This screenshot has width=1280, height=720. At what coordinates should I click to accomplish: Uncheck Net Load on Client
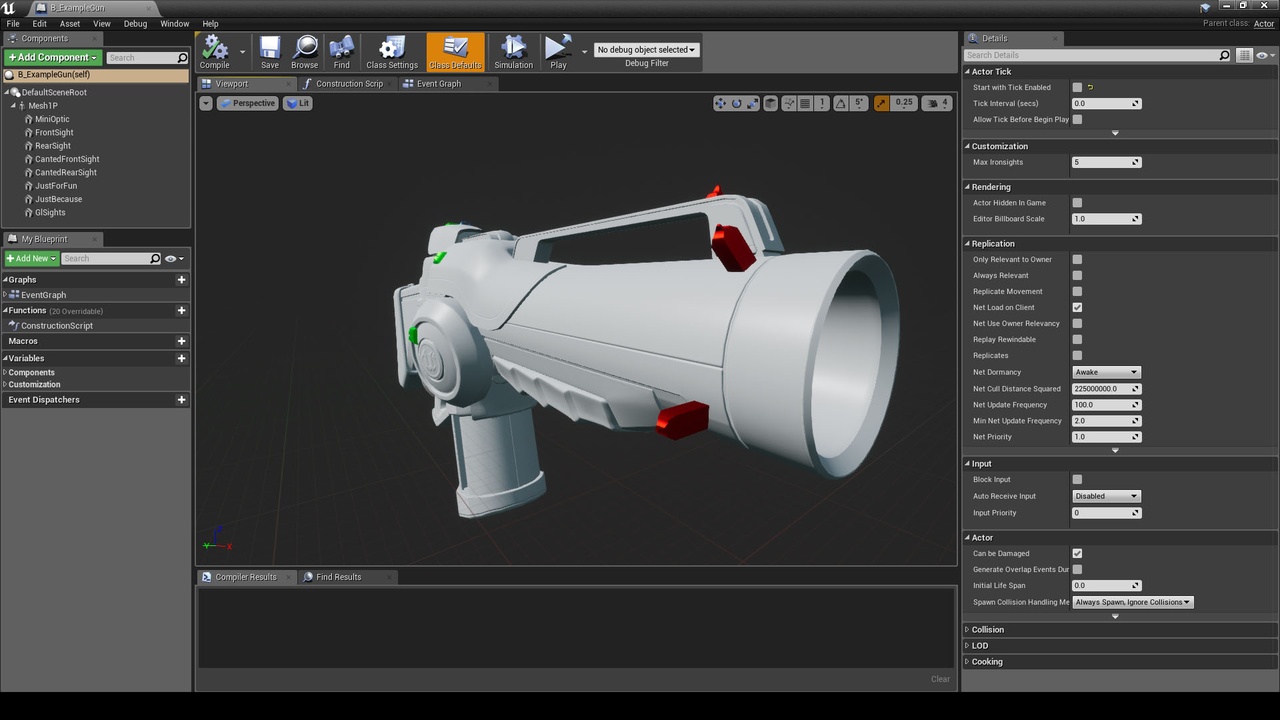click(x=1077, y=307)
